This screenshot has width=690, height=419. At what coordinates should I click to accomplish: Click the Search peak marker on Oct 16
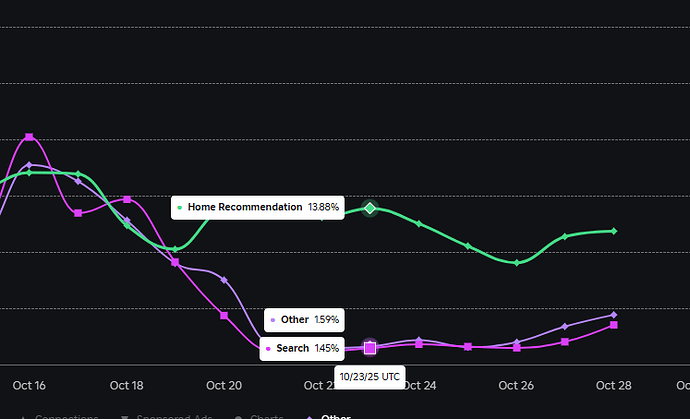(29, 137)
